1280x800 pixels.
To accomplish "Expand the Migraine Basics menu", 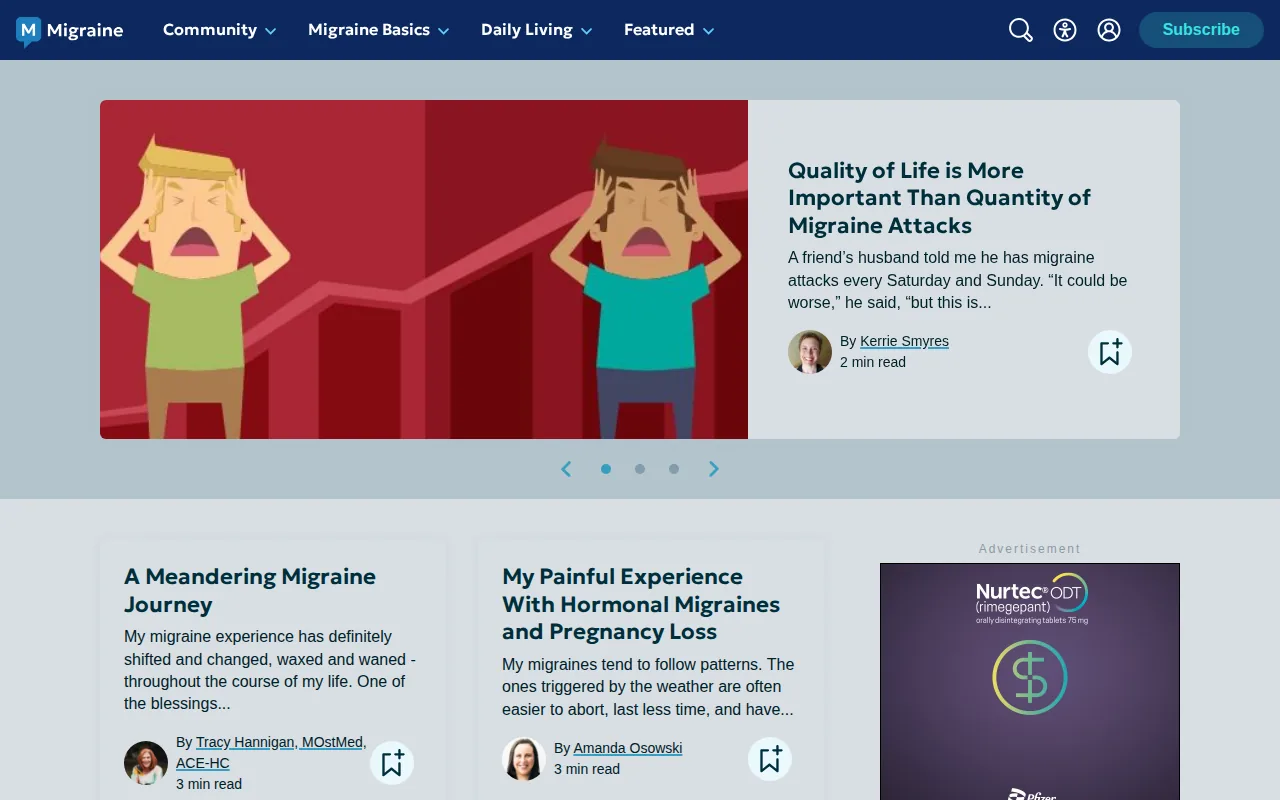I will (x=379, y=30).
